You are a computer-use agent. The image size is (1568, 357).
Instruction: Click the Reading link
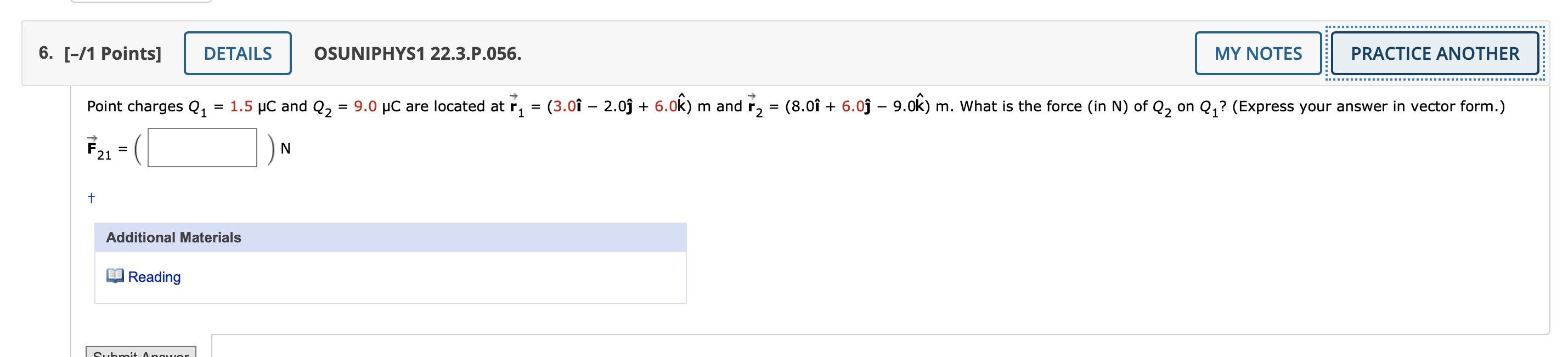(x=154, y=277)
